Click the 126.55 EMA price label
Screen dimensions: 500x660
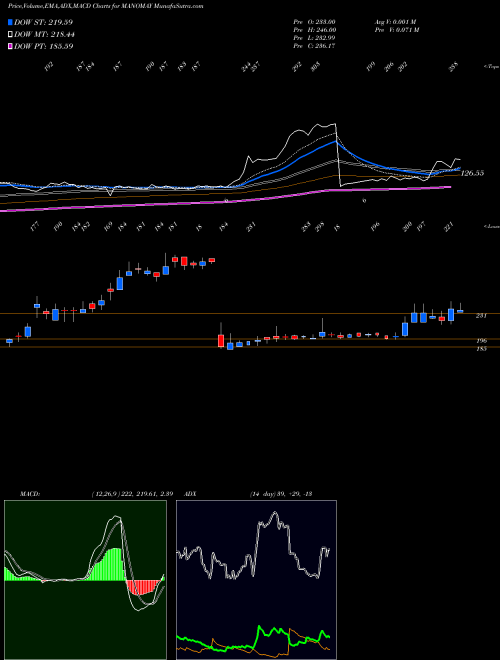(x=473, y=173)
